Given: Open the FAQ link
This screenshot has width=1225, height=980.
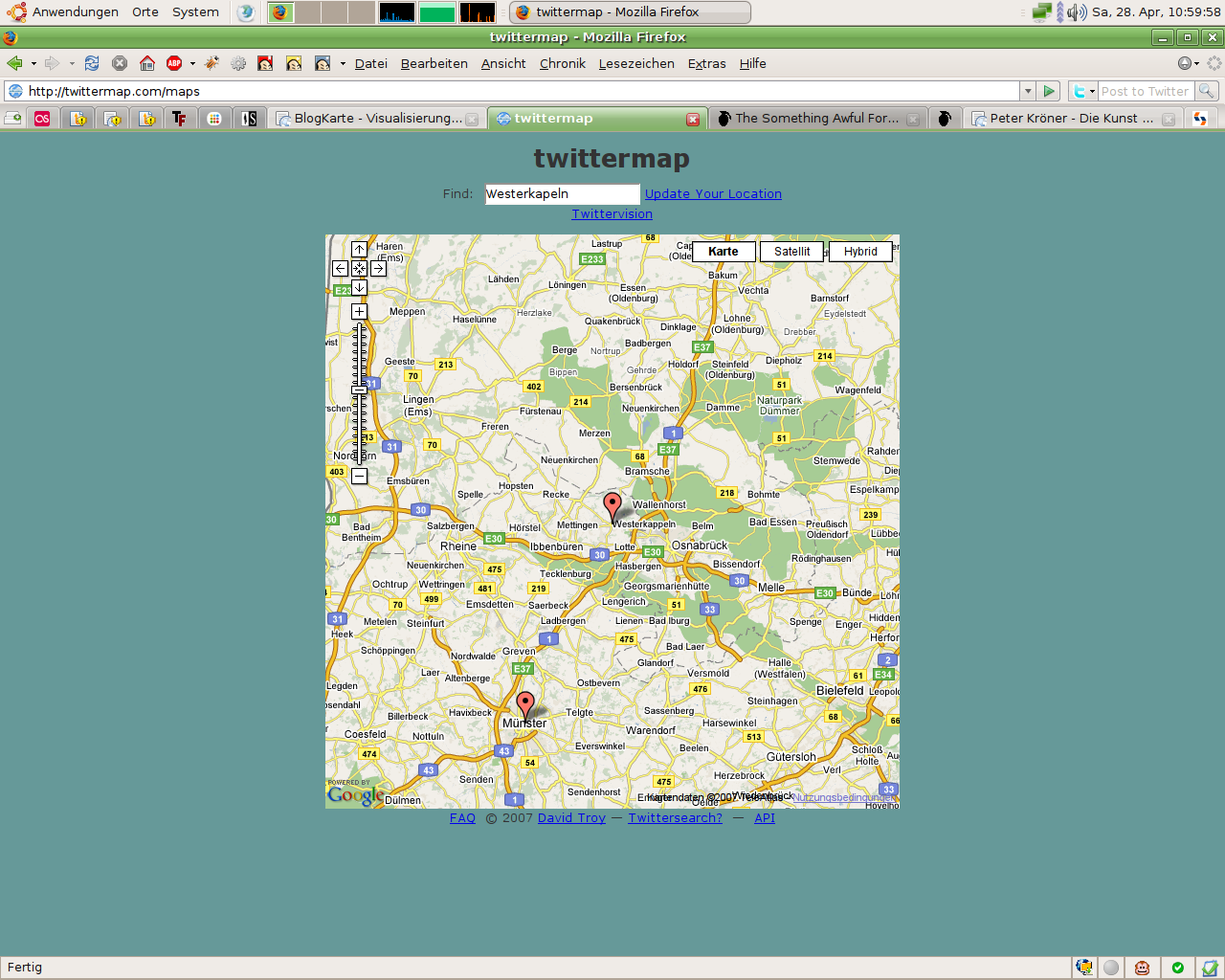Looking at the screenshot, I should [462, 817].
